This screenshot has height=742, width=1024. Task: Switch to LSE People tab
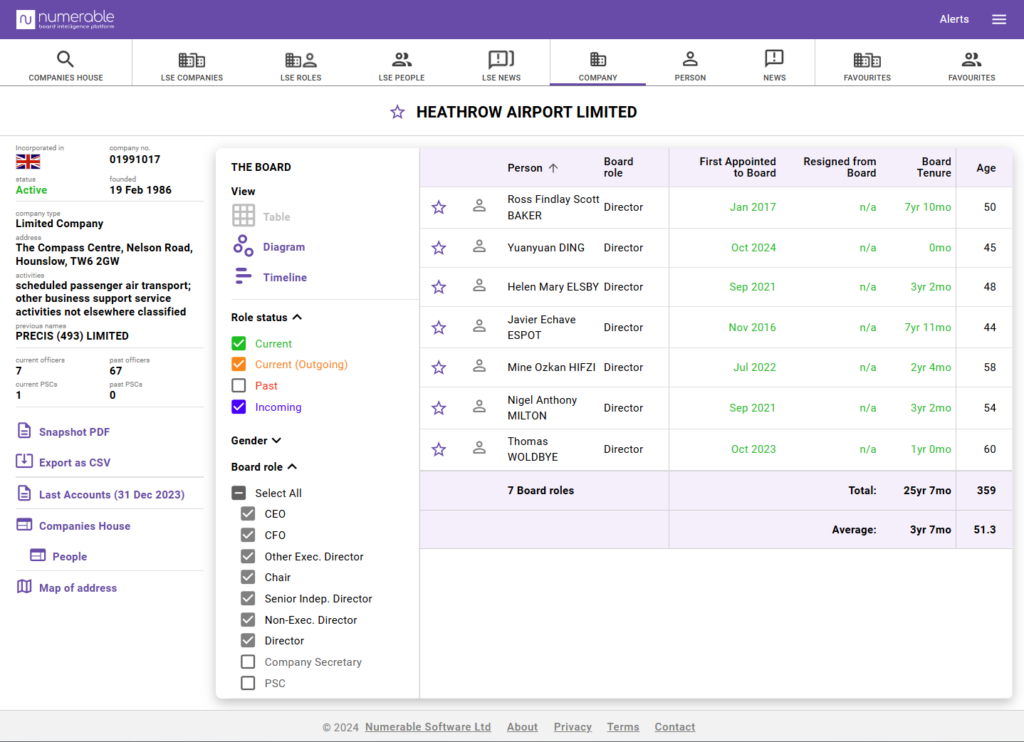click(402, 65)
